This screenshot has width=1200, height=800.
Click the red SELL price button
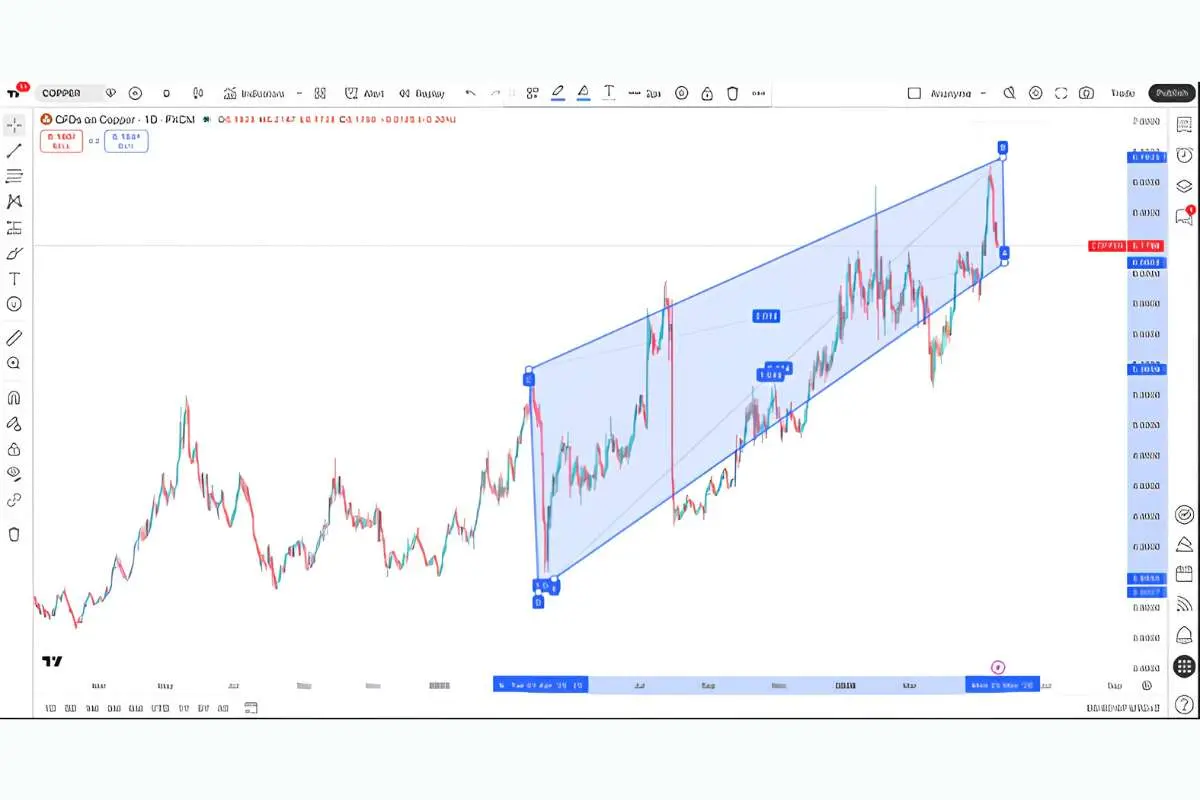(62, 141)
